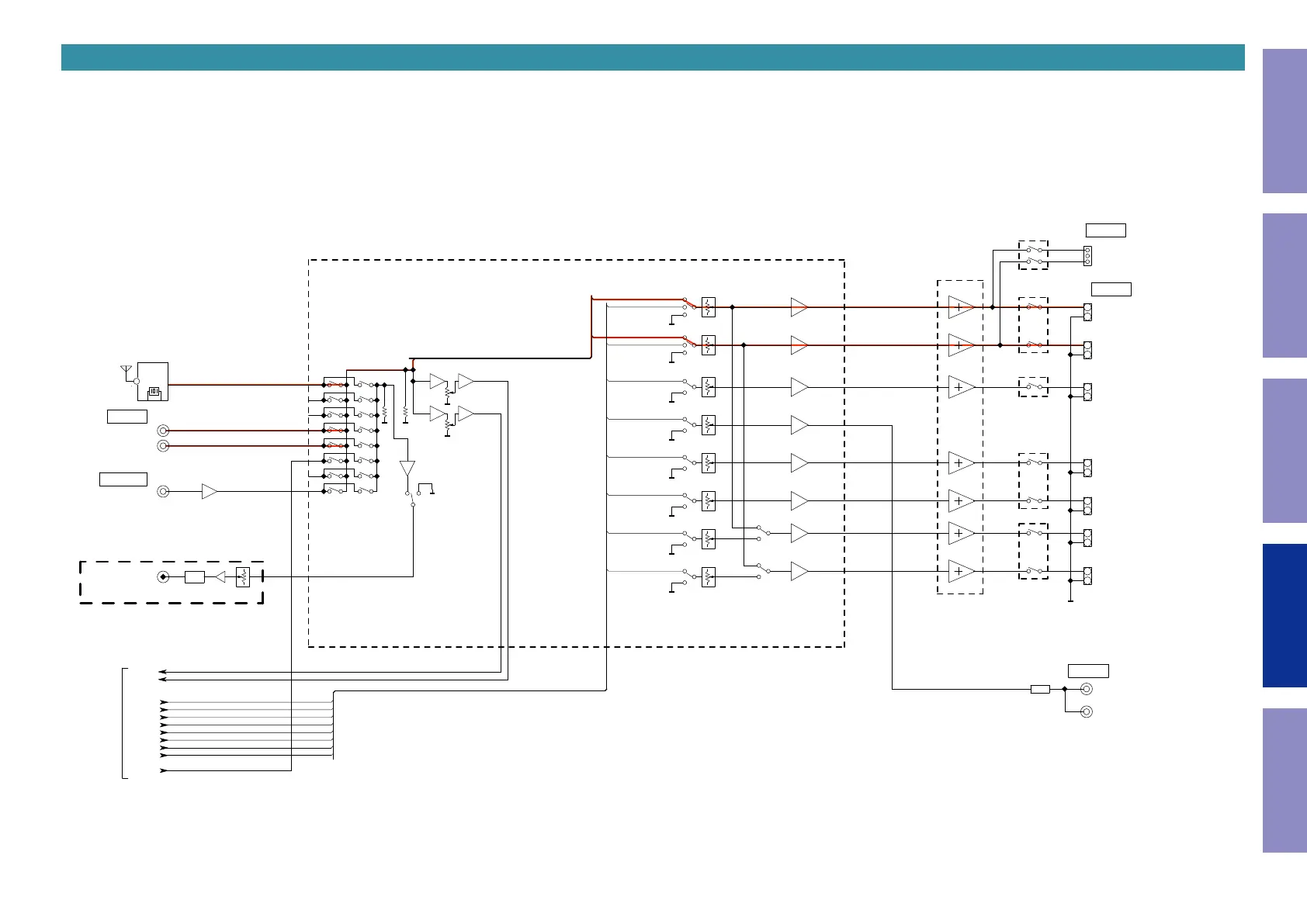
Task: Select the downward-pointing buffer triangle below the input selector
Action: (407, 469)
